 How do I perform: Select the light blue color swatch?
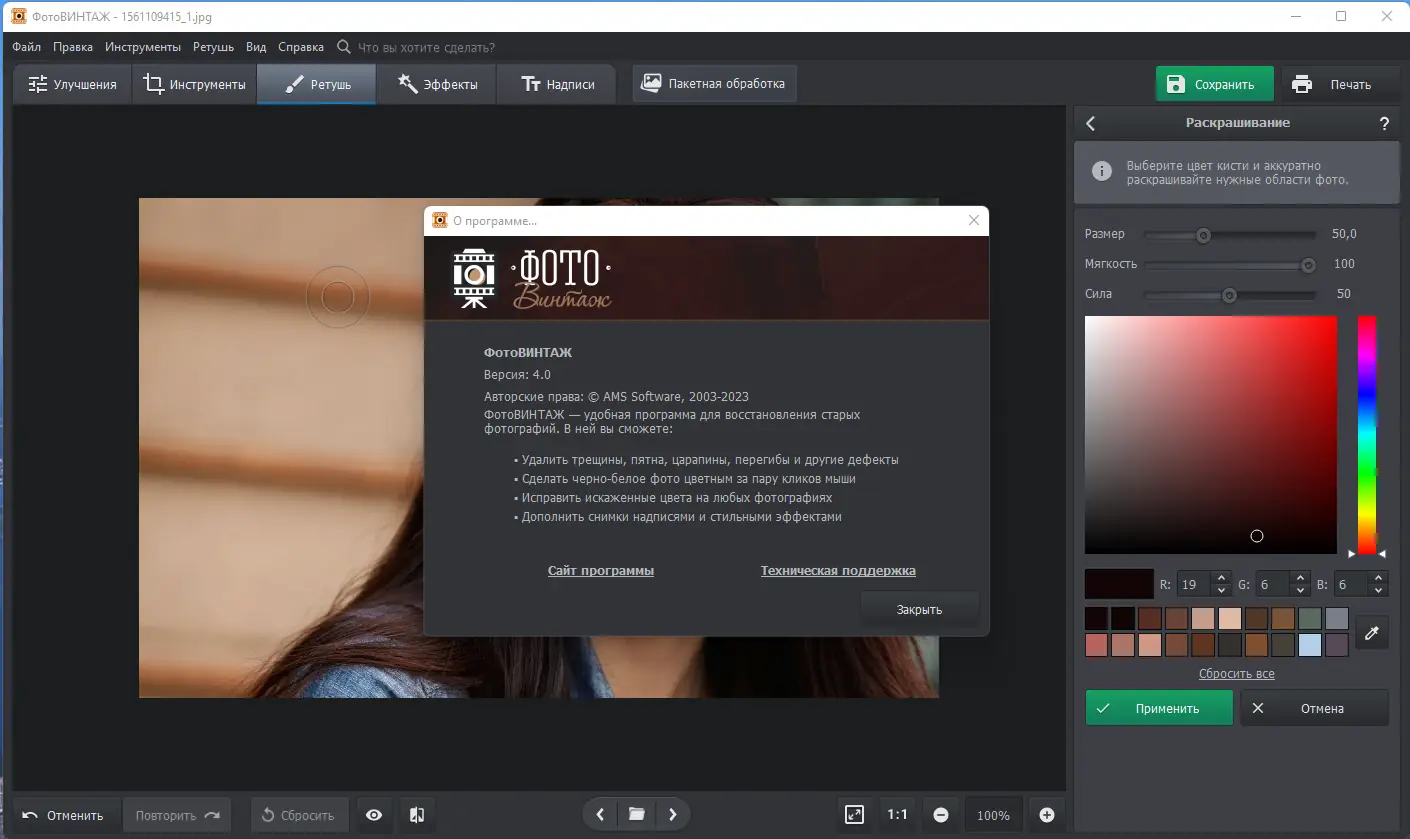1310,645
